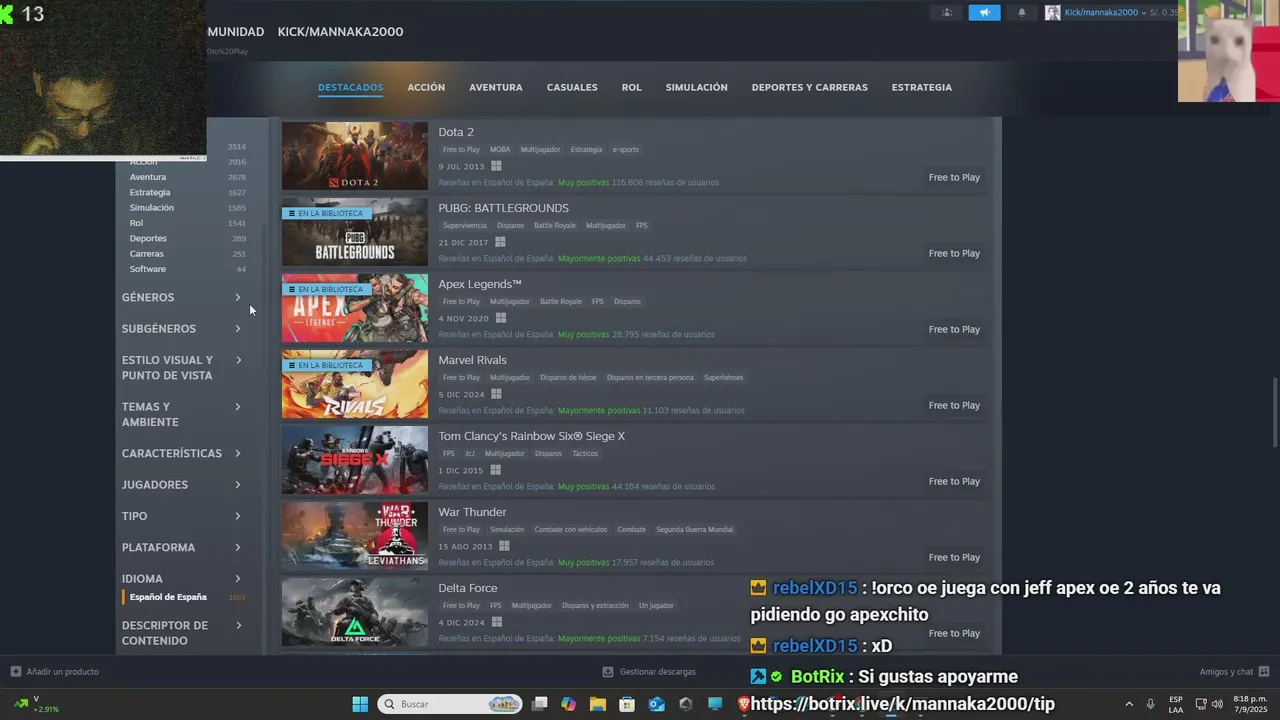Viewport: 1280px width, 720px height.
Task: Expand the CARACTERÍSTICAS filter section
Action: pos(181,453)
